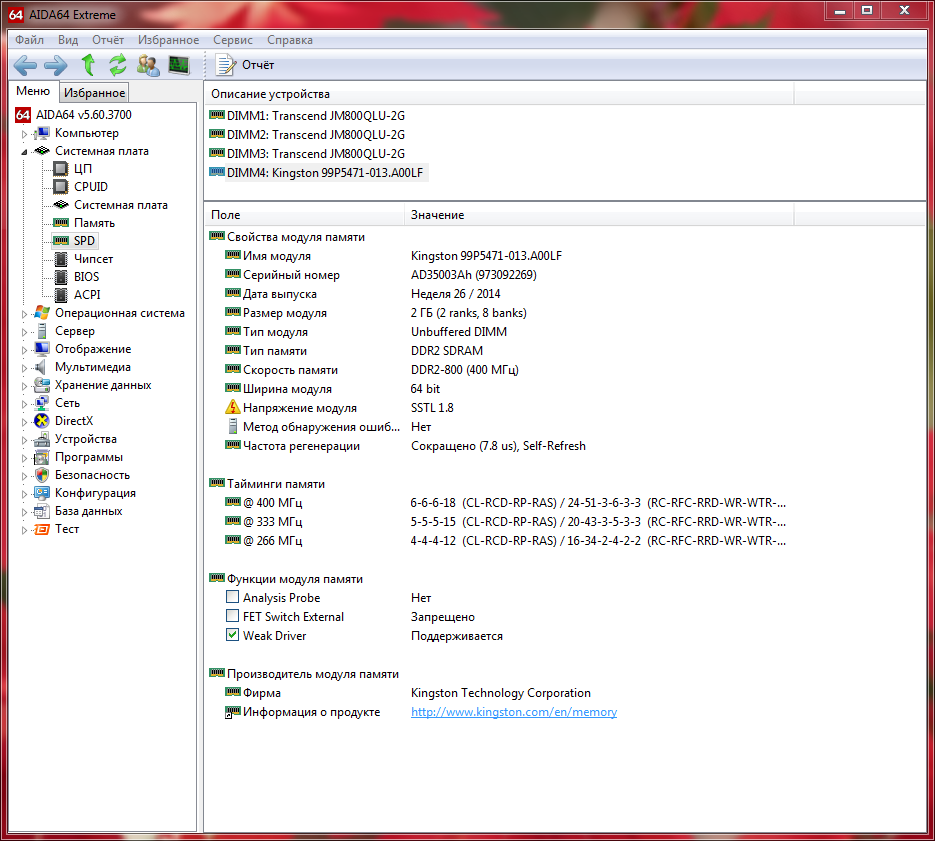Click the Программы icon in sidebar
This screenshot has width=935, height=841.
coord(42,457)
